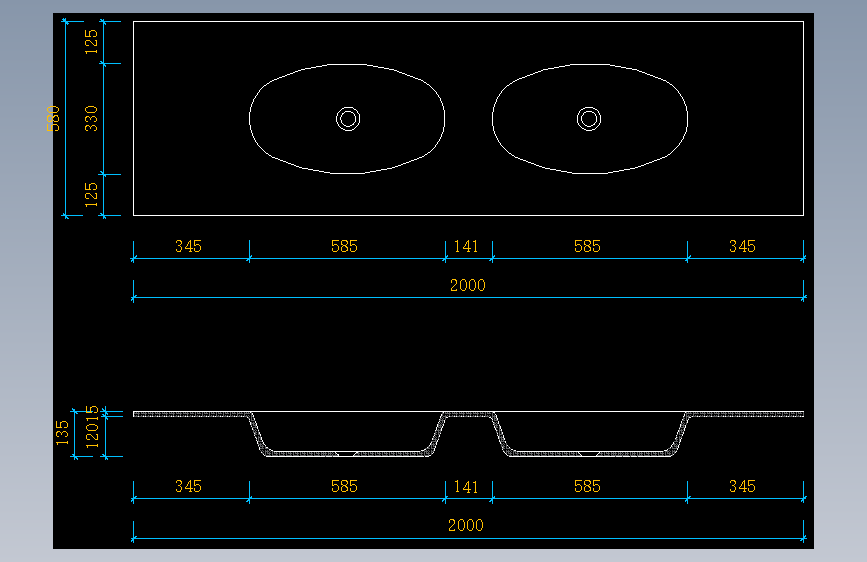The height and width of the screenshot is (562, 867).
Task: Click the right 585 dimension under the plan view
Action: pyautogui.click(x=587, y=246)
